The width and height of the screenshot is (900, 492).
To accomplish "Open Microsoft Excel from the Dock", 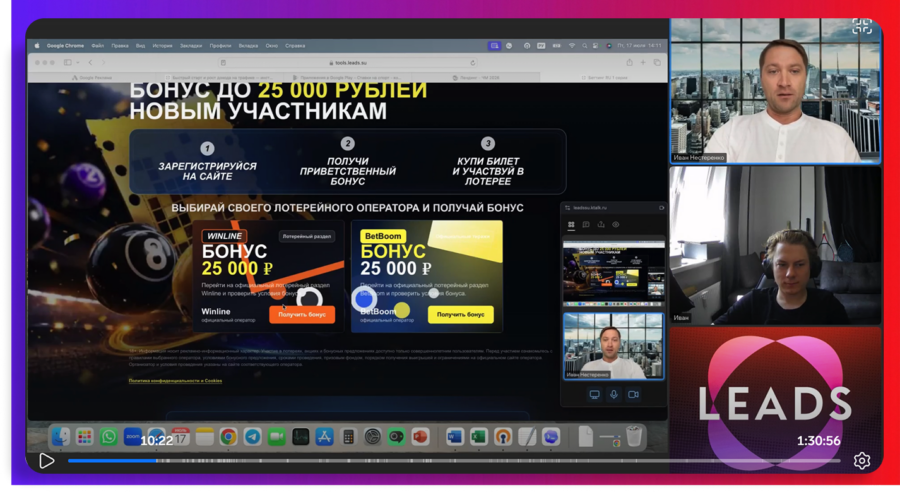I will click(x=479, y=437).
